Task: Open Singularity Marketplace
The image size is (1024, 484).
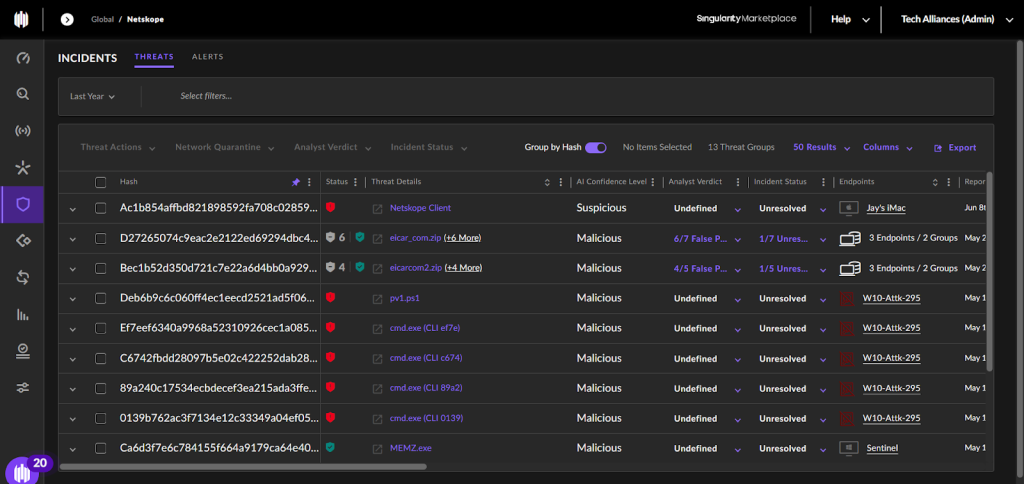Action: (x=746, y=19)
